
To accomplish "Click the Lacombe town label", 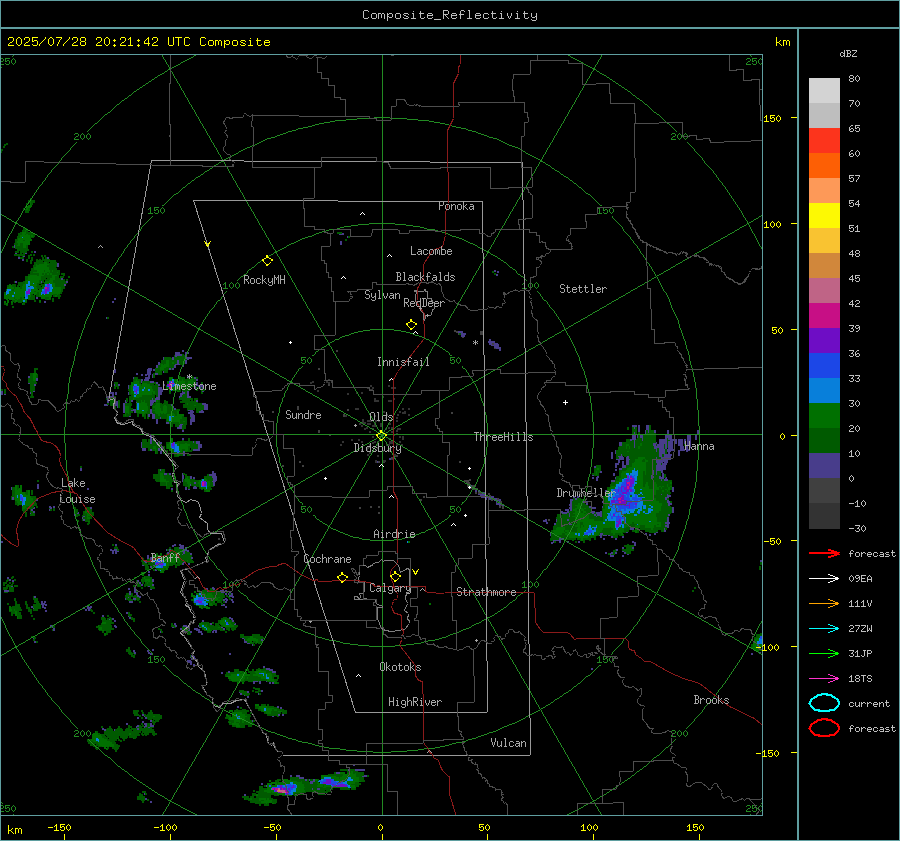I will [431, 251].
